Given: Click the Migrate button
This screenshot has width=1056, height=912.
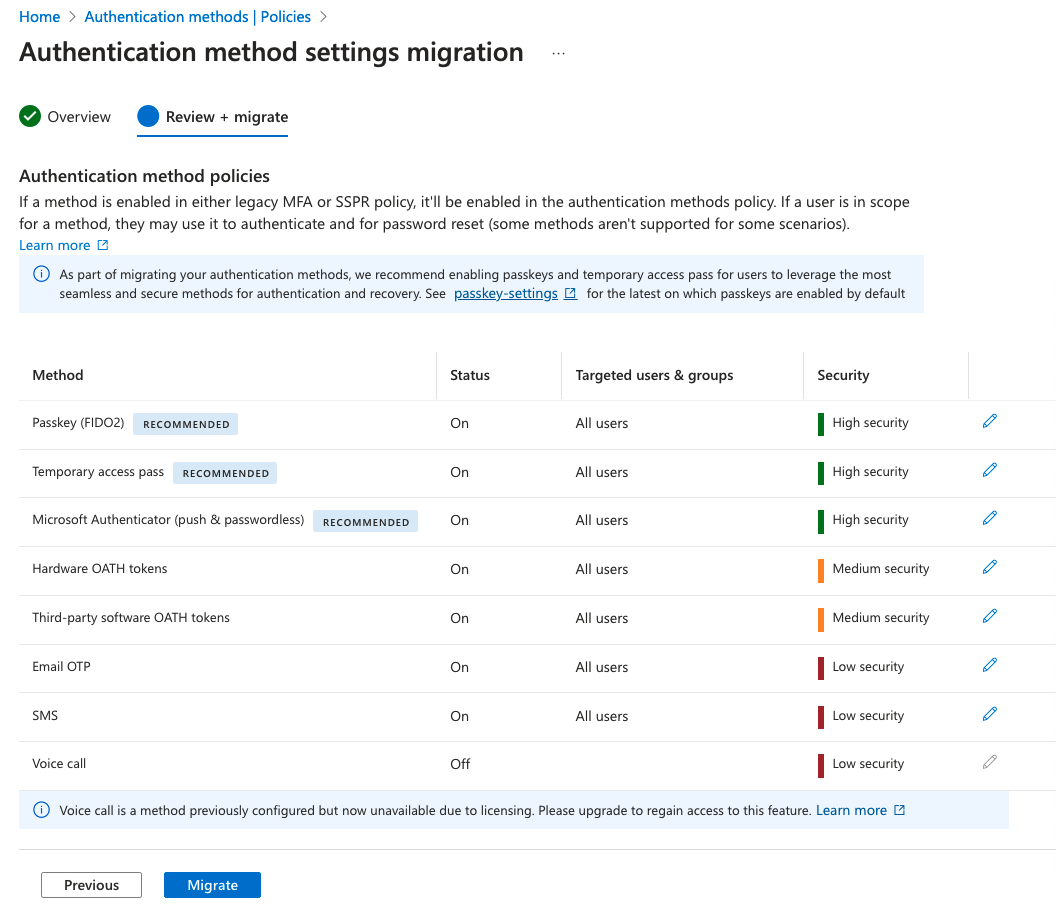Looking at the screenshot, I should [212, 885].
